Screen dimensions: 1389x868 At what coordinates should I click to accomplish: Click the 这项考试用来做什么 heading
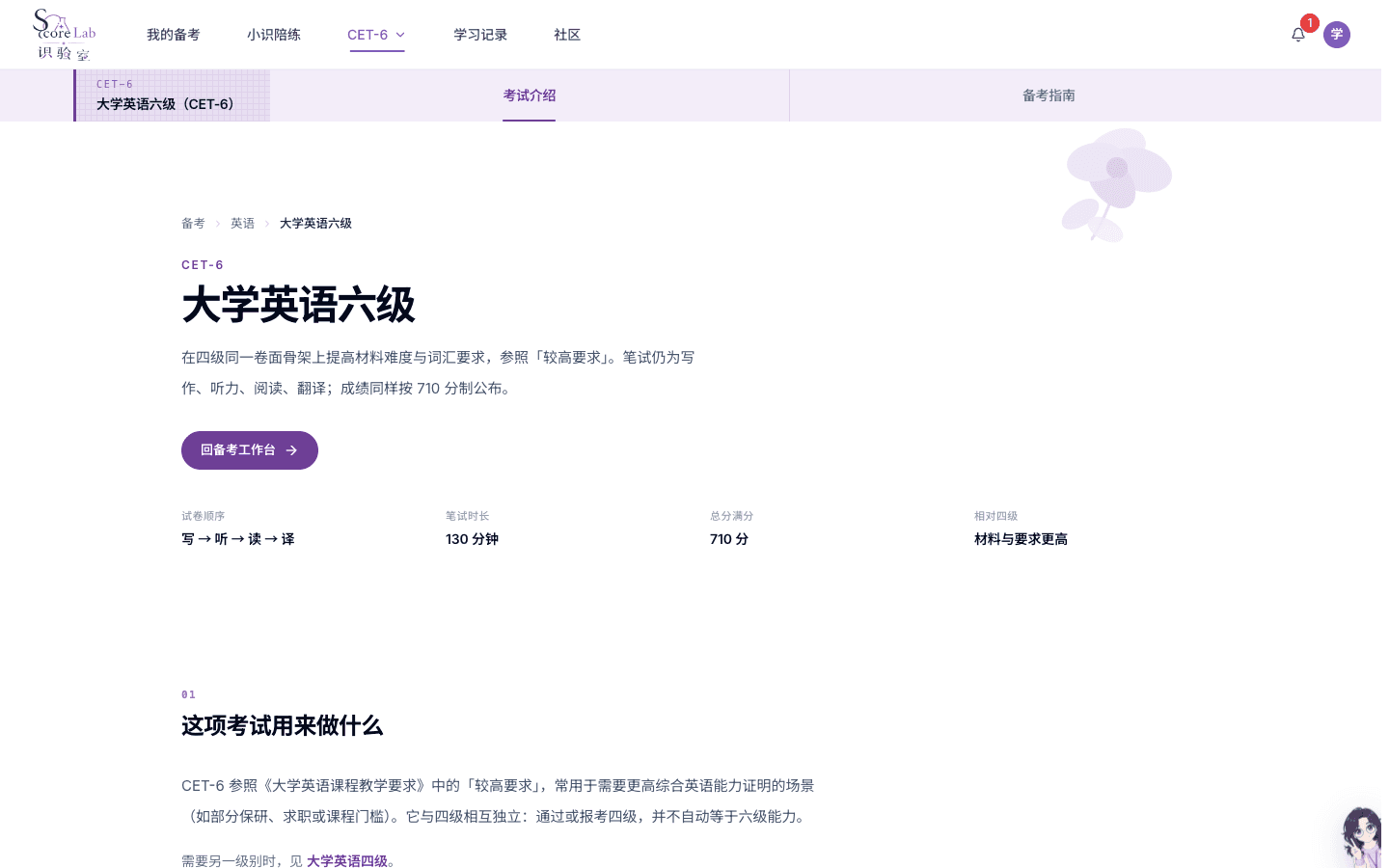pyautogui.click(x=282, y=726)
